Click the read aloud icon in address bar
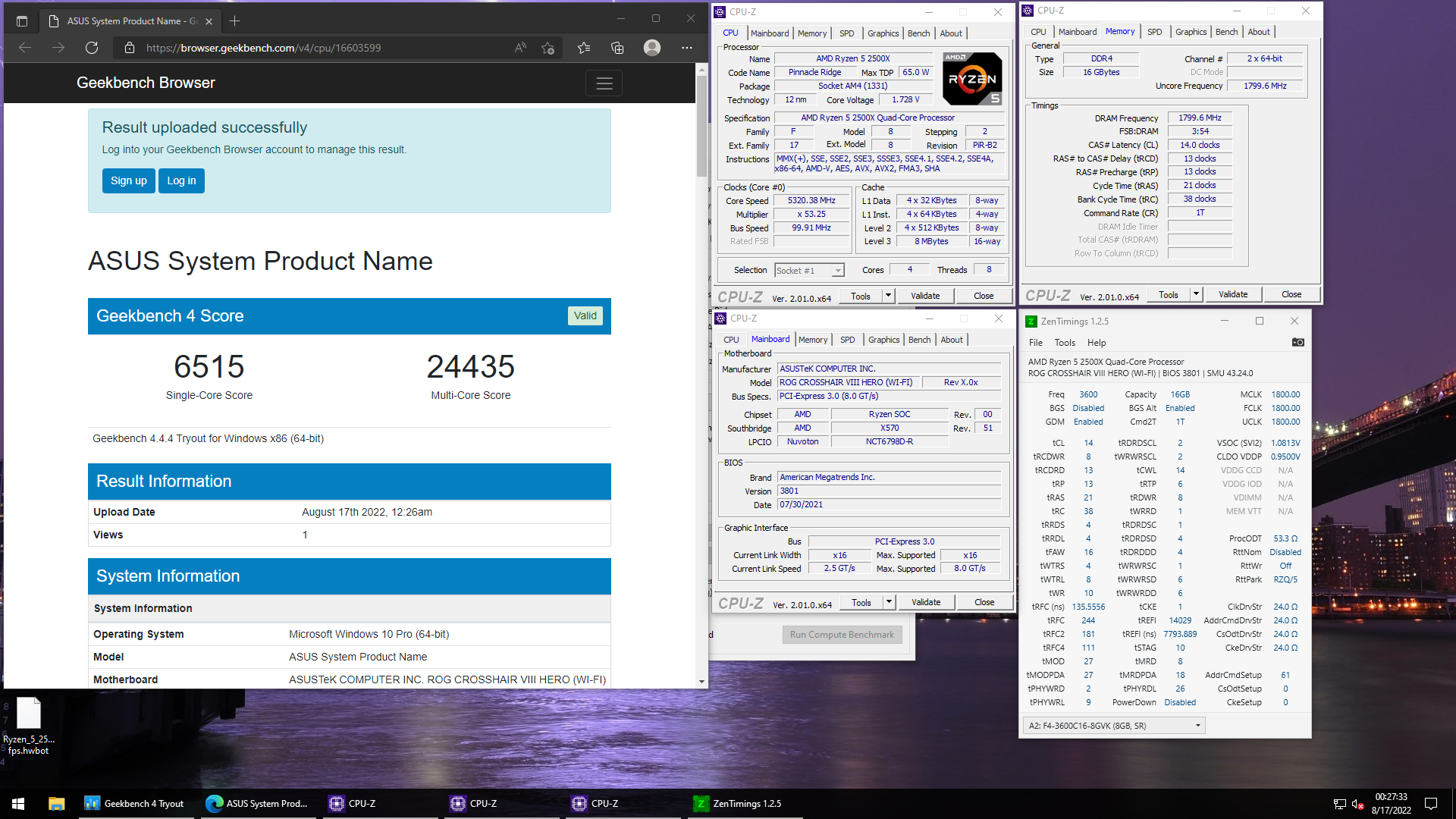This screenshot has height=819, width=1456. point(520,48)
